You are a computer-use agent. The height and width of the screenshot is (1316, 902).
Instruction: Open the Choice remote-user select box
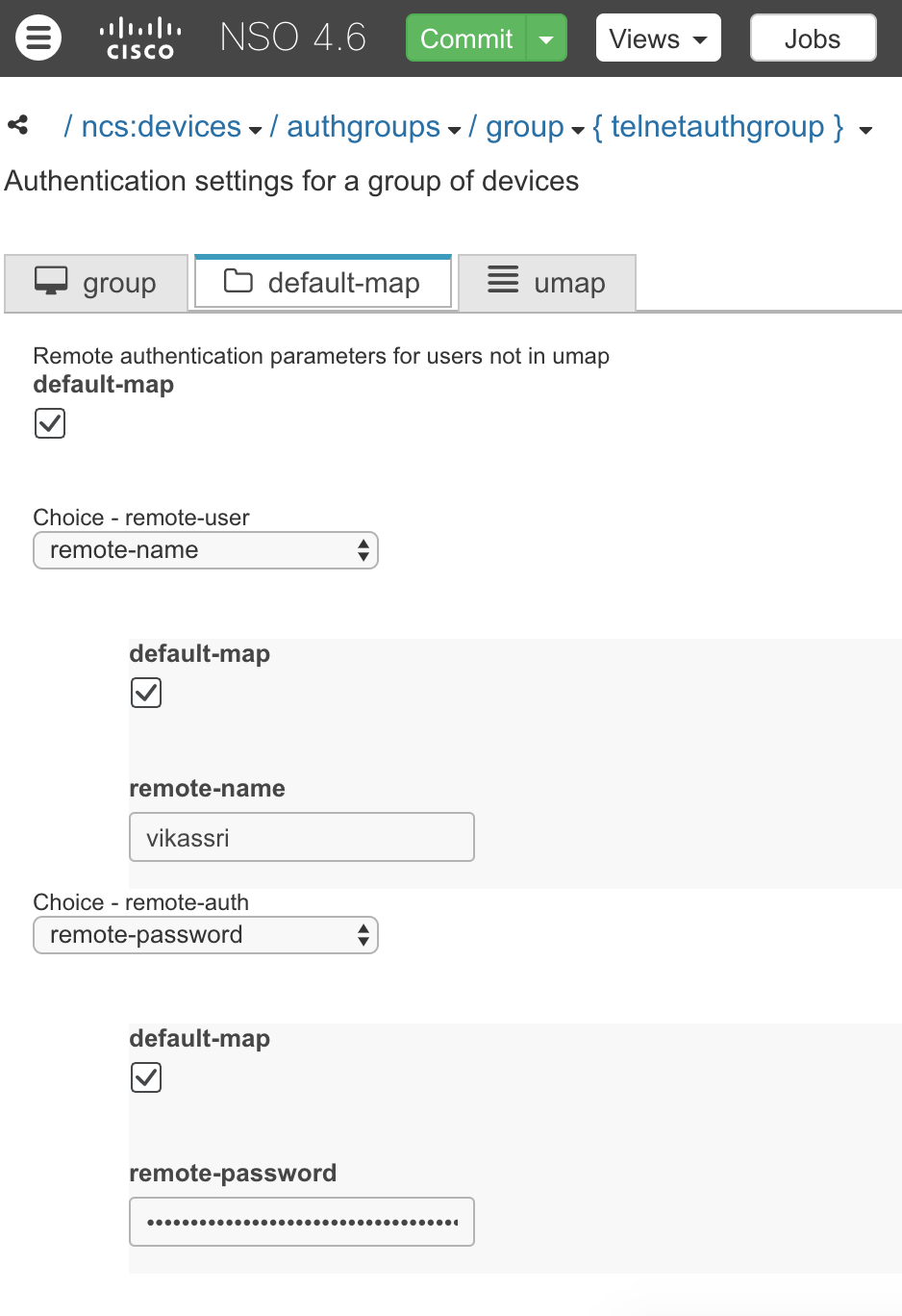206,550
